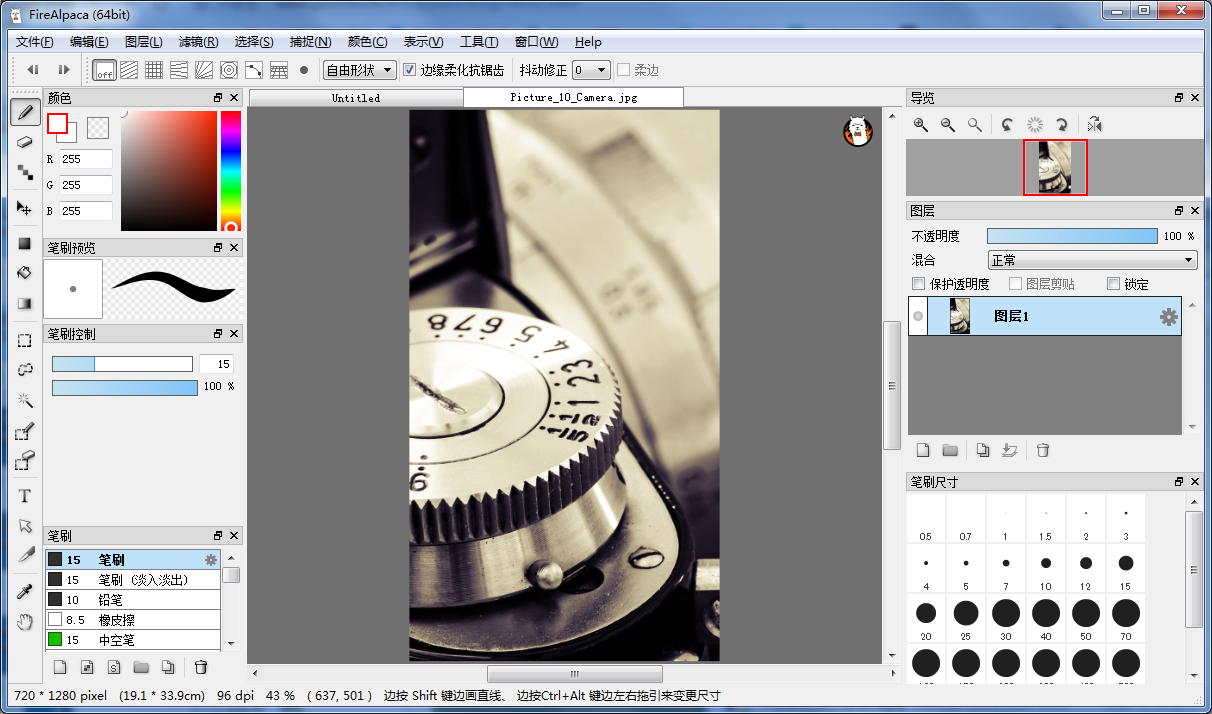The image size is (1212, 714).
Task: Expand the 混合 blend mode dropdown
Action: click(x=1092, y=260)
